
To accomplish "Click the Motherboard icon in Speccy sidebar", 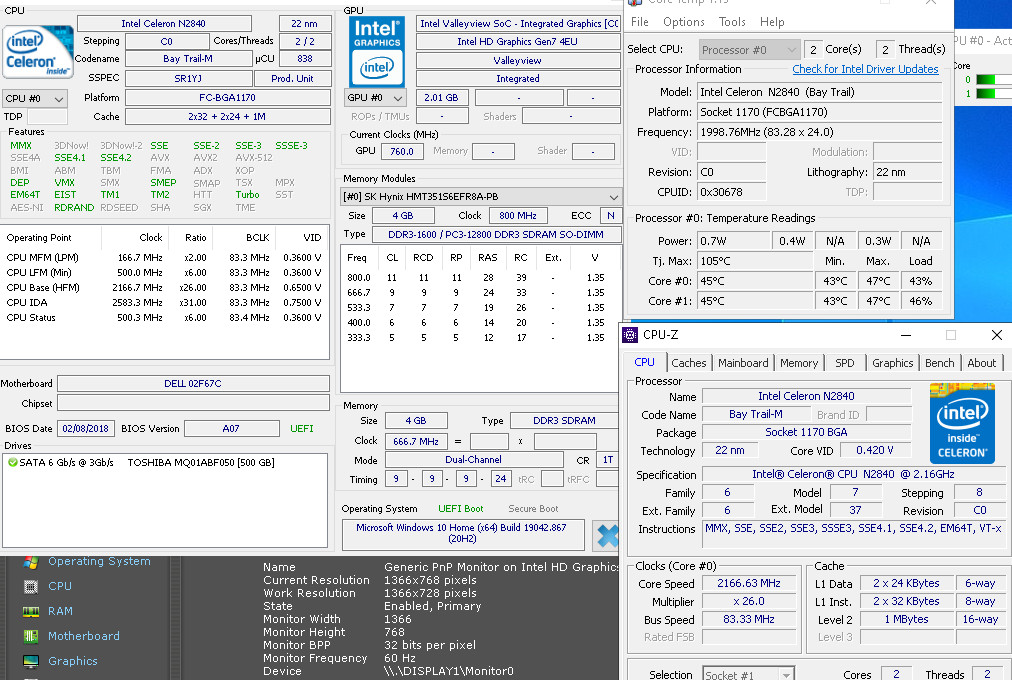I will 30,636.
